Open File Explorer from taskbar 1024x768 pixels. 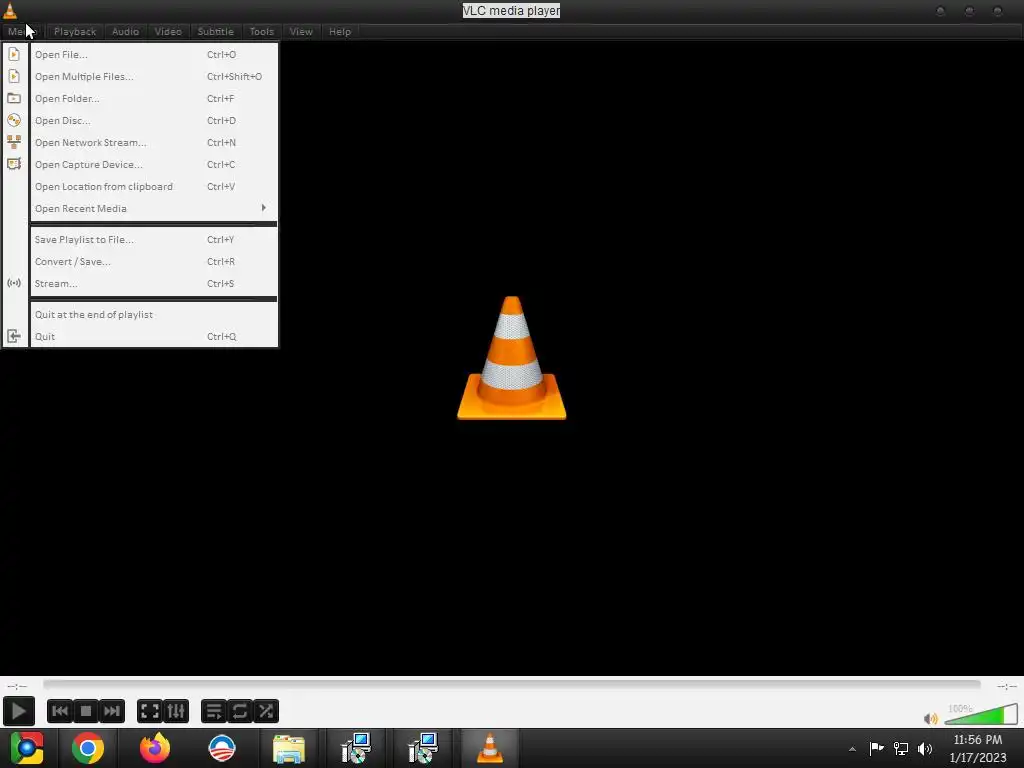point(289,749)
